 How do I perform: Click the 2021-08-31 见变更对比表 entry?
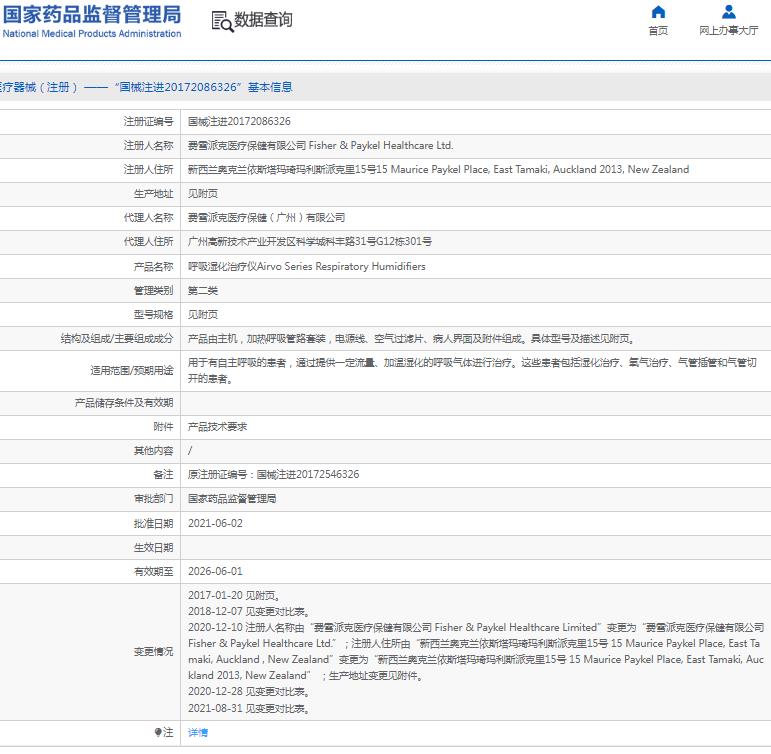pos(249,708)
